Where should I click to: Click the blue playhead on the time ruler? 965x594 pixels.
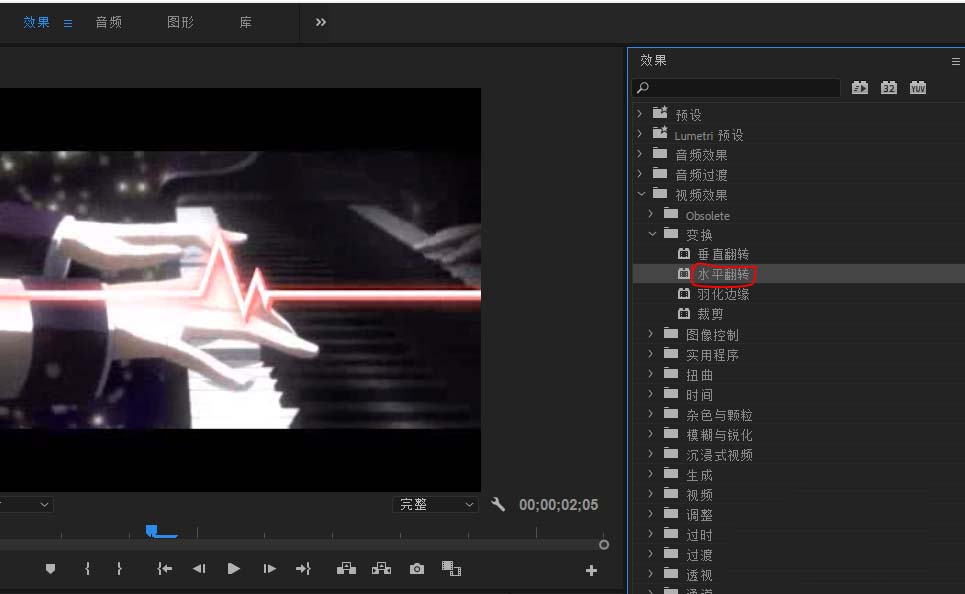click(x=152, y=530)
